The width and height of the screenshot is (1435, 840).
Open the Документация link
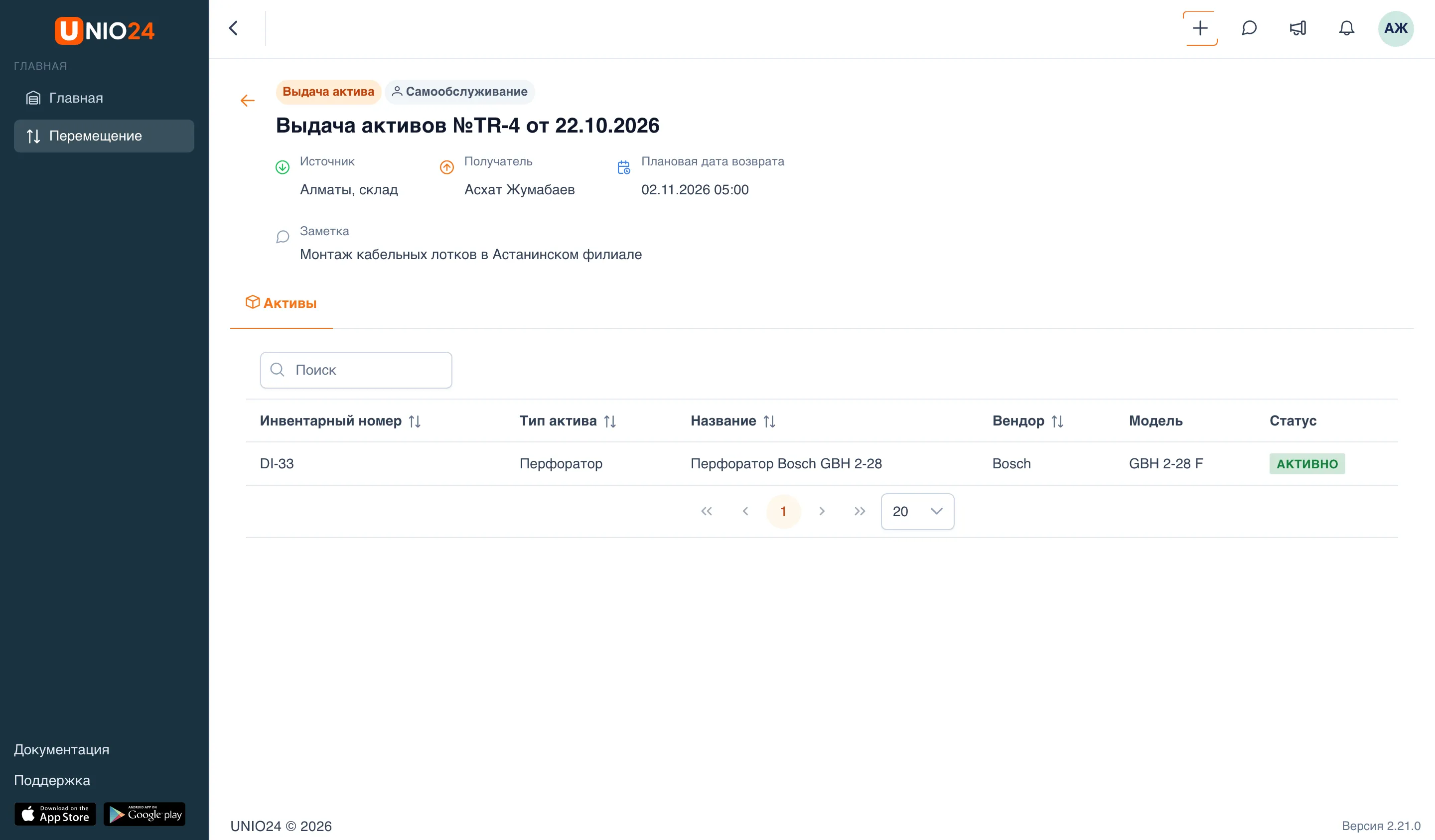coord(61,749)
